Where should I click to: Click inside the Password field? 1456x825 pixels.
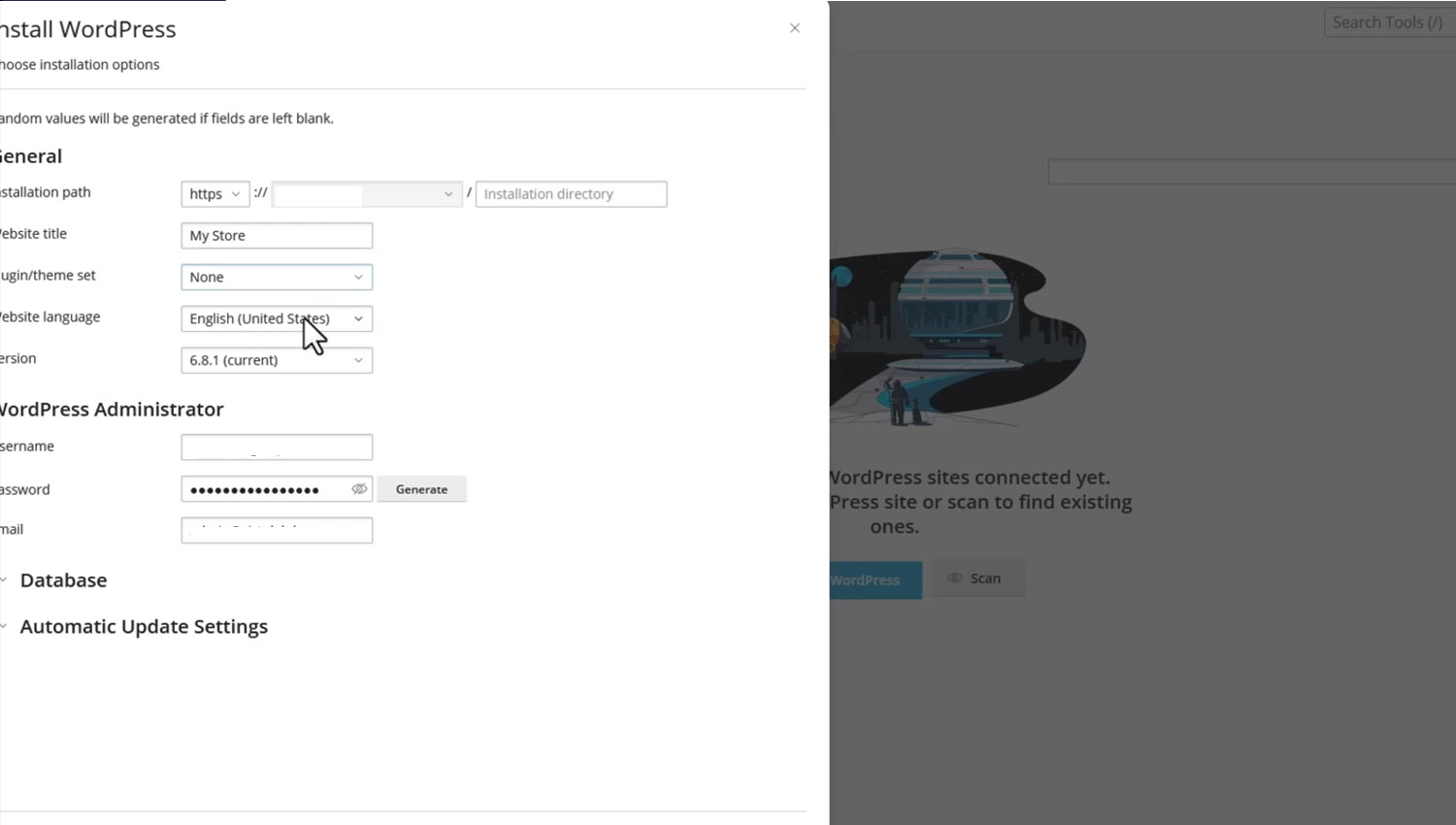click(262, 490)
